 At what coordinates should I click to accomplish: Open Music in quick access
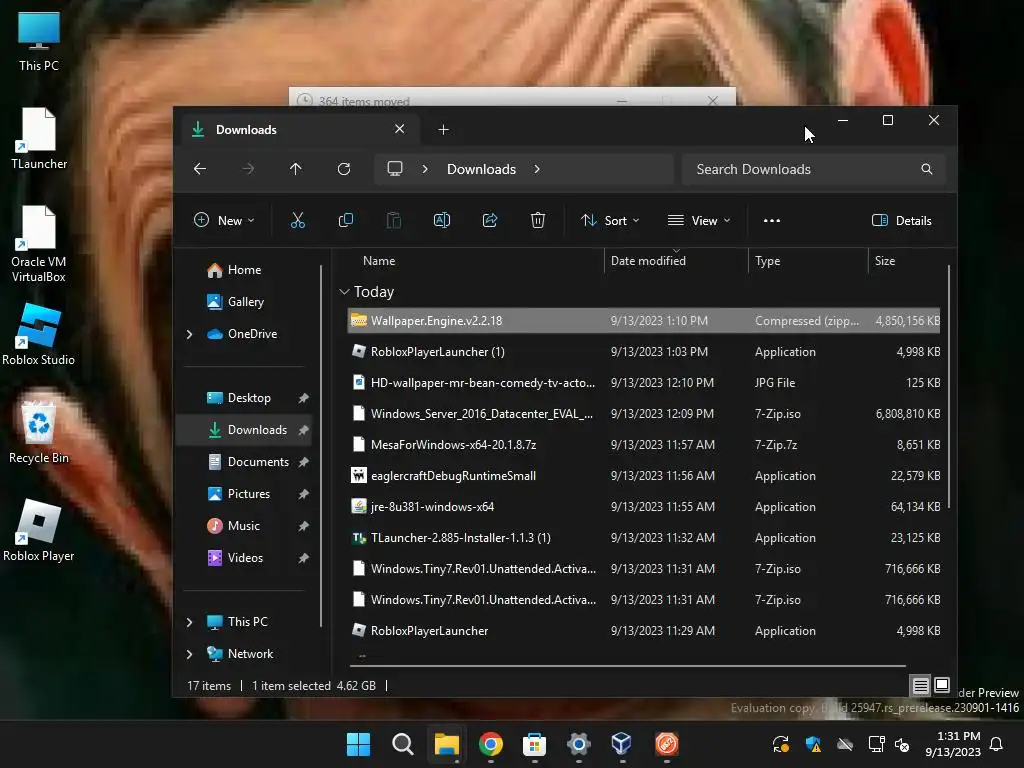[x=243, y=526]
